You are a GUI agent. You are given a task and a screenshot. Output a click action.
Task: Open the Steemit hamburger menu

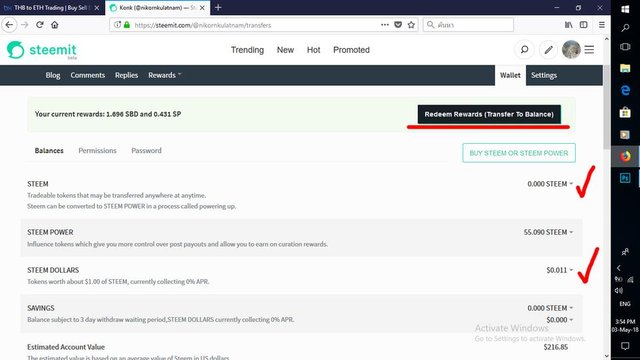tap(589, 50)
